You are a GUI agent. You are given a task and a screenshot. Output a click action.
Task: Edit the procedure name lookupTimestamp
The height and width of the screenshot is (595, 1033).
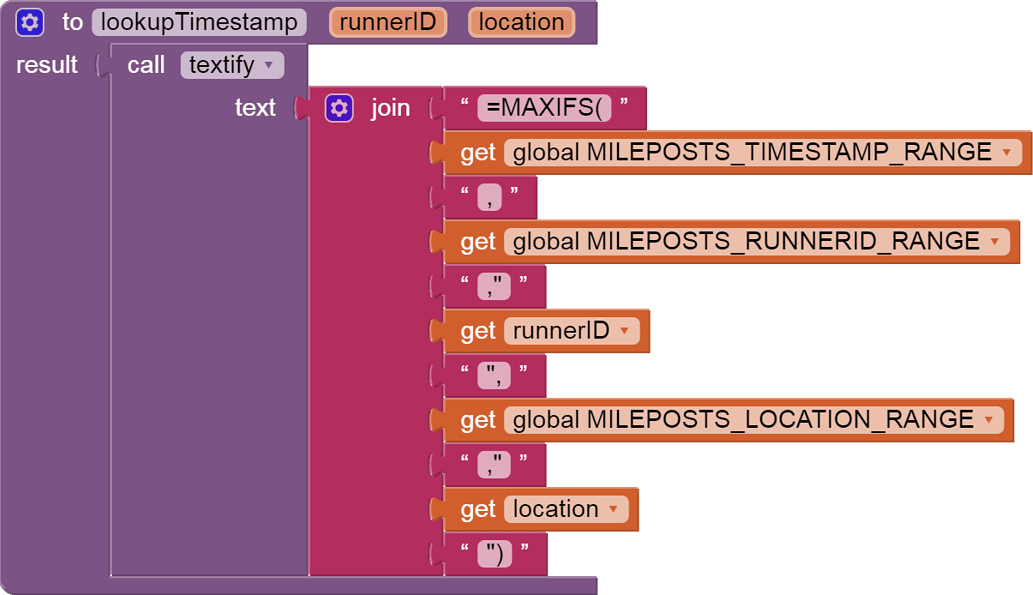click(200, 22)
